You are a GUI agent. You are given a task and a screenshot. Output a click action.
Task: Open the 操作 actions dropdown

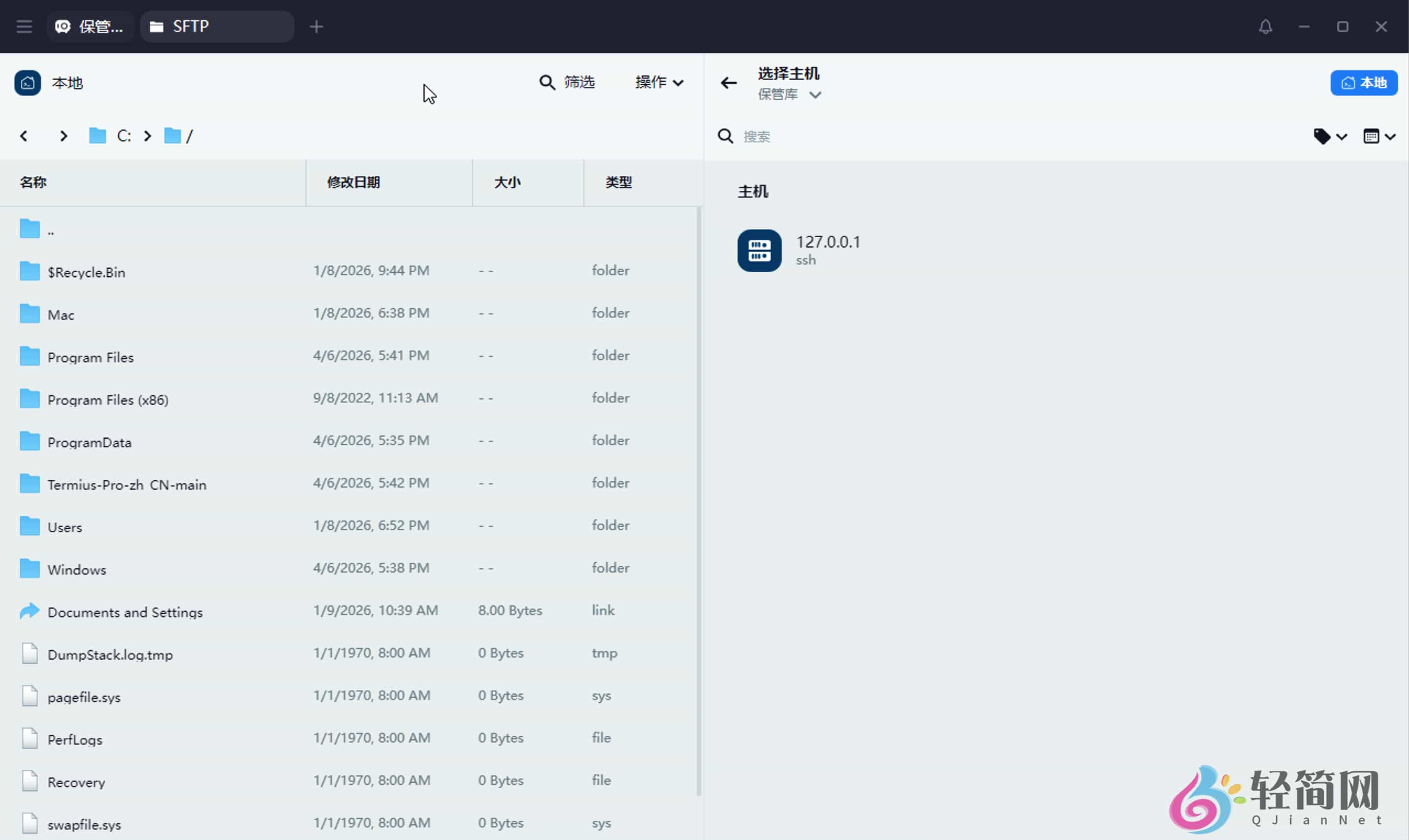[658, 82]
